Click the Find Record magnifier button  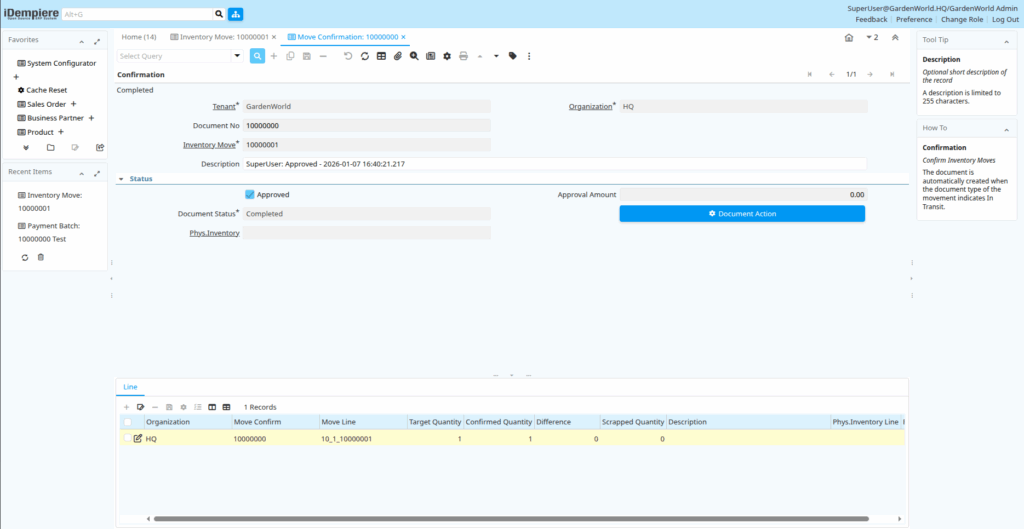coord(257,56)
